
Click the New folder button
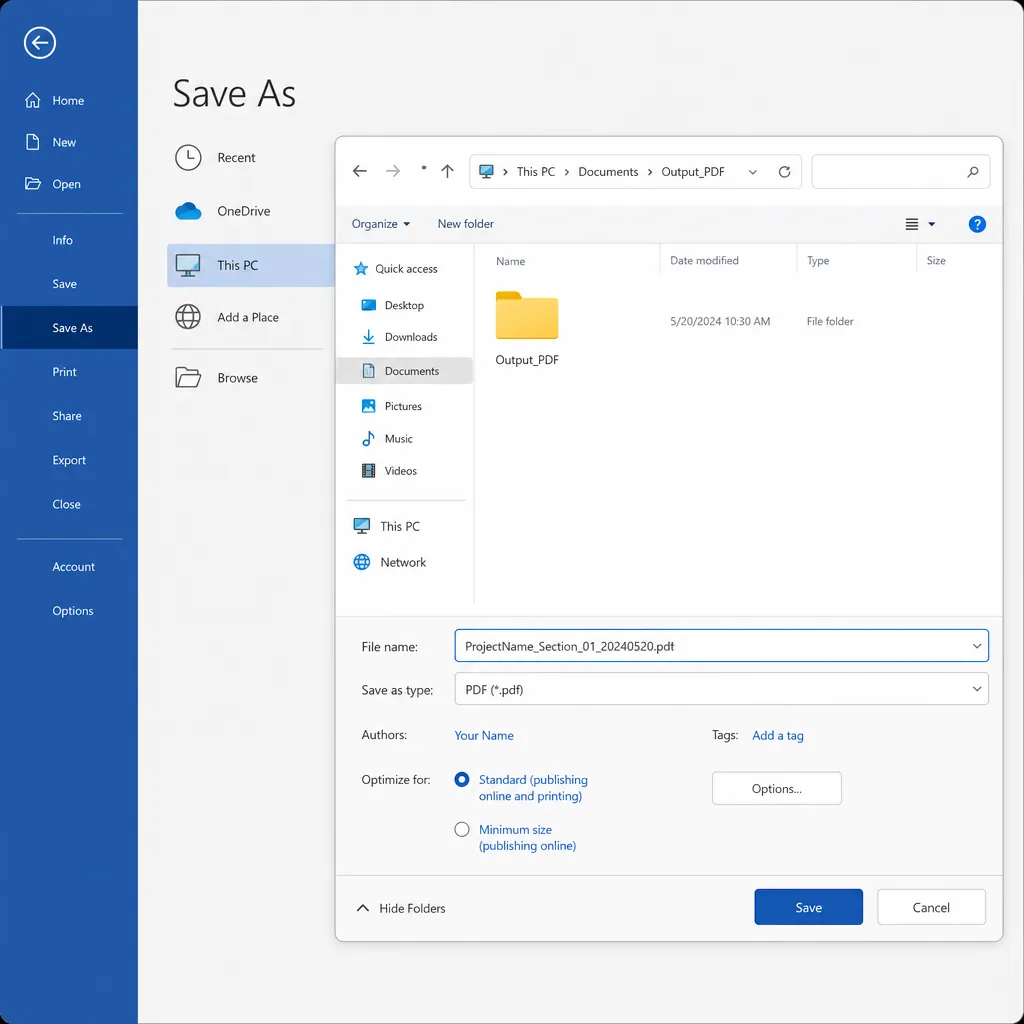point(466,223)
